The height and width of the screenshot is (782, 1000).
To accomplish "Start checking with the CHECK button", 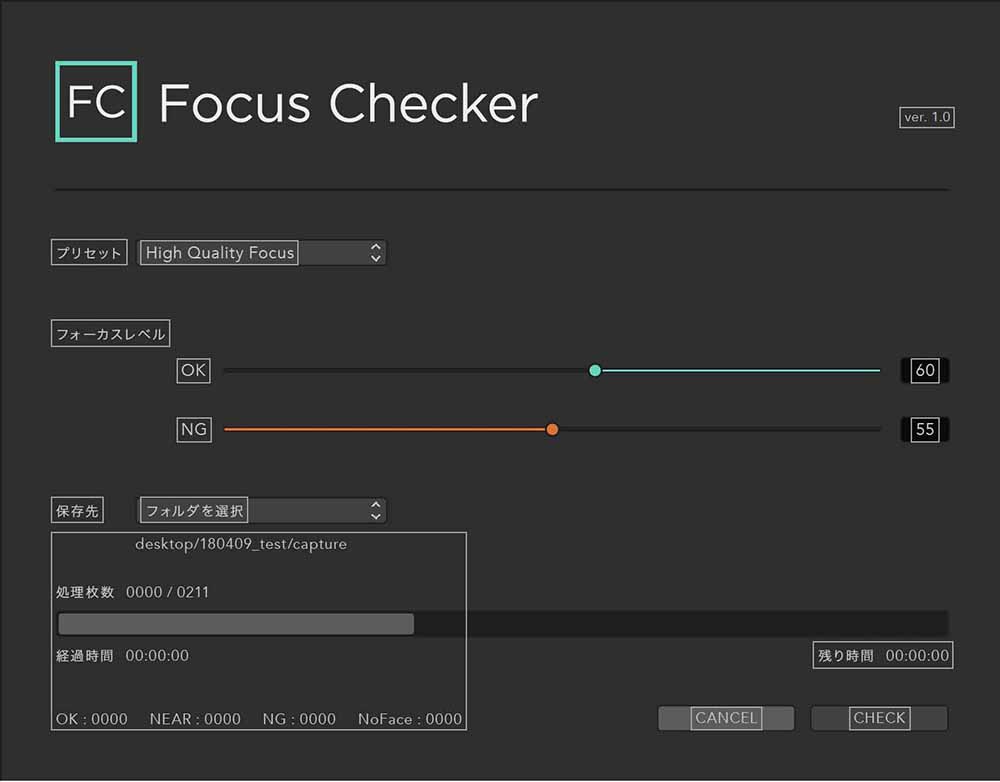I will [x=879, y=718].
